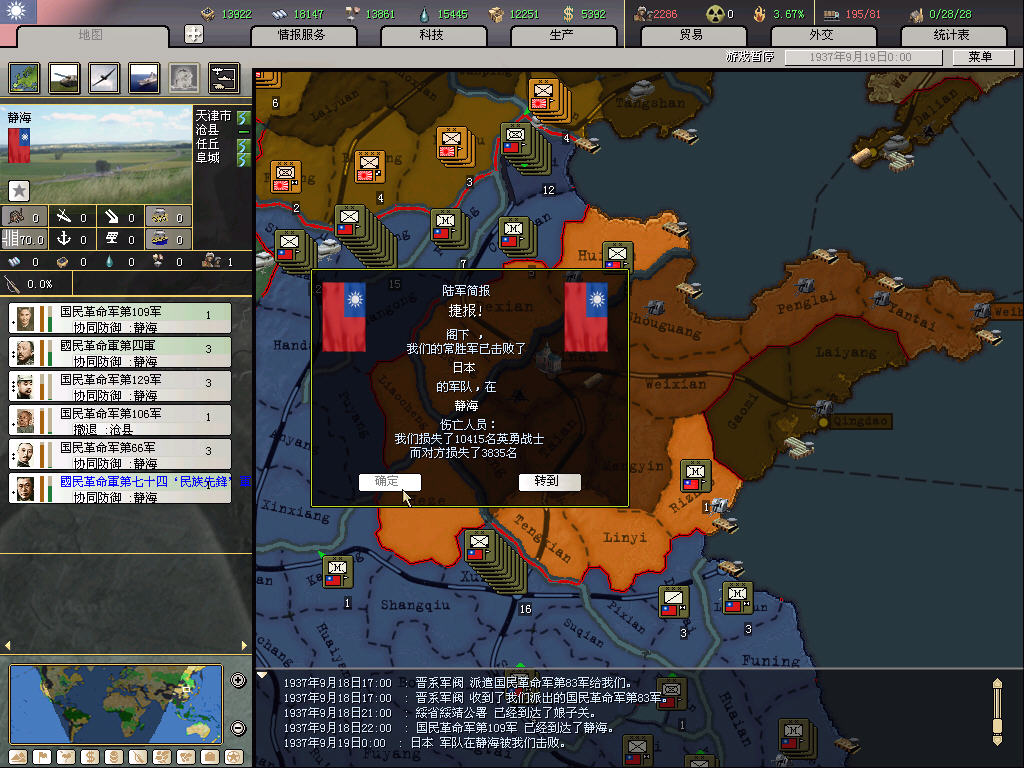The width and height of the screenshot is (1024, 768).
Task: Click the money dollar icon showing 5392
Action: [x=569, y=14]
